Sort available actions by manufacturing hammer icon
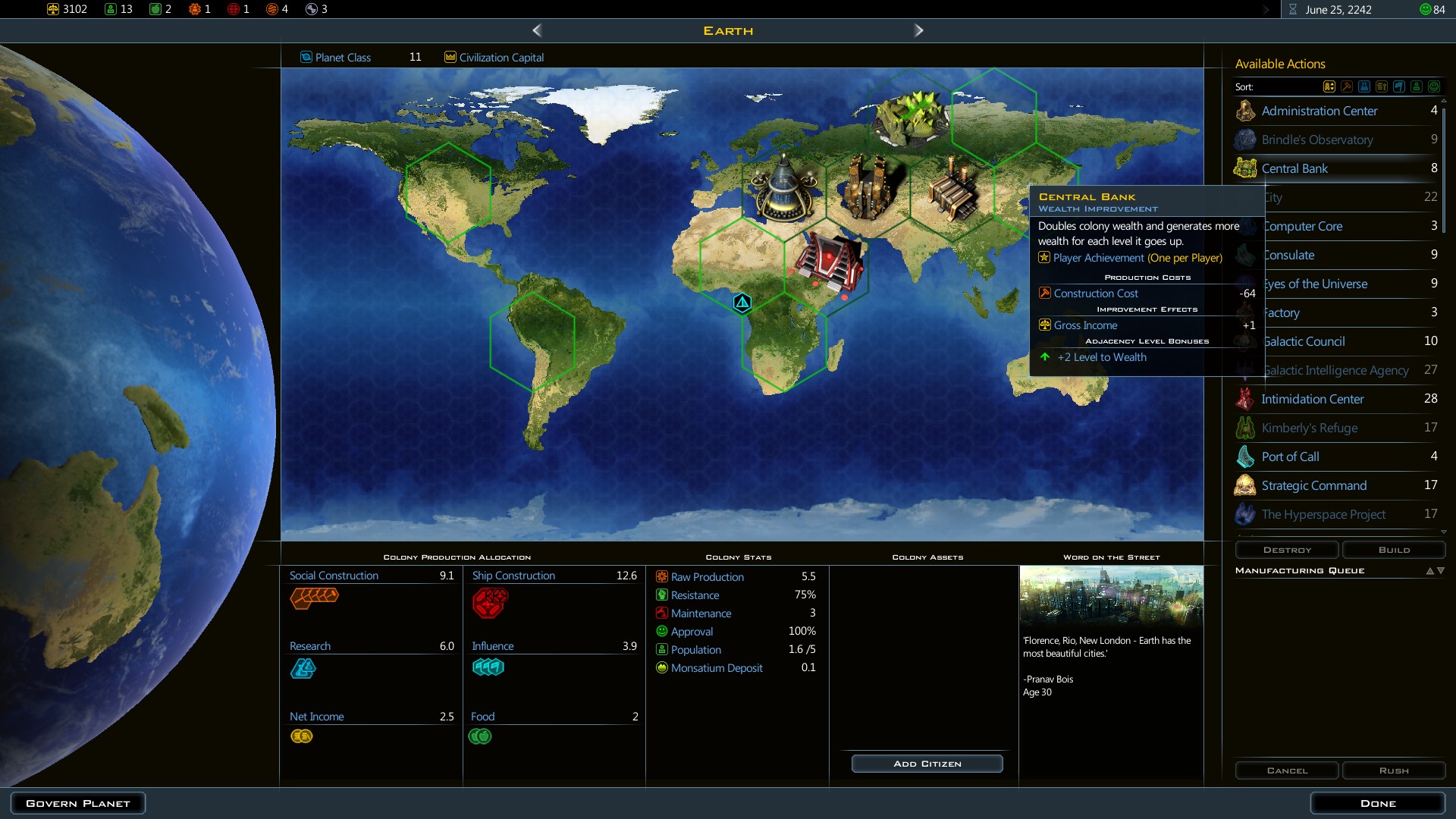 pos(1347,86)
